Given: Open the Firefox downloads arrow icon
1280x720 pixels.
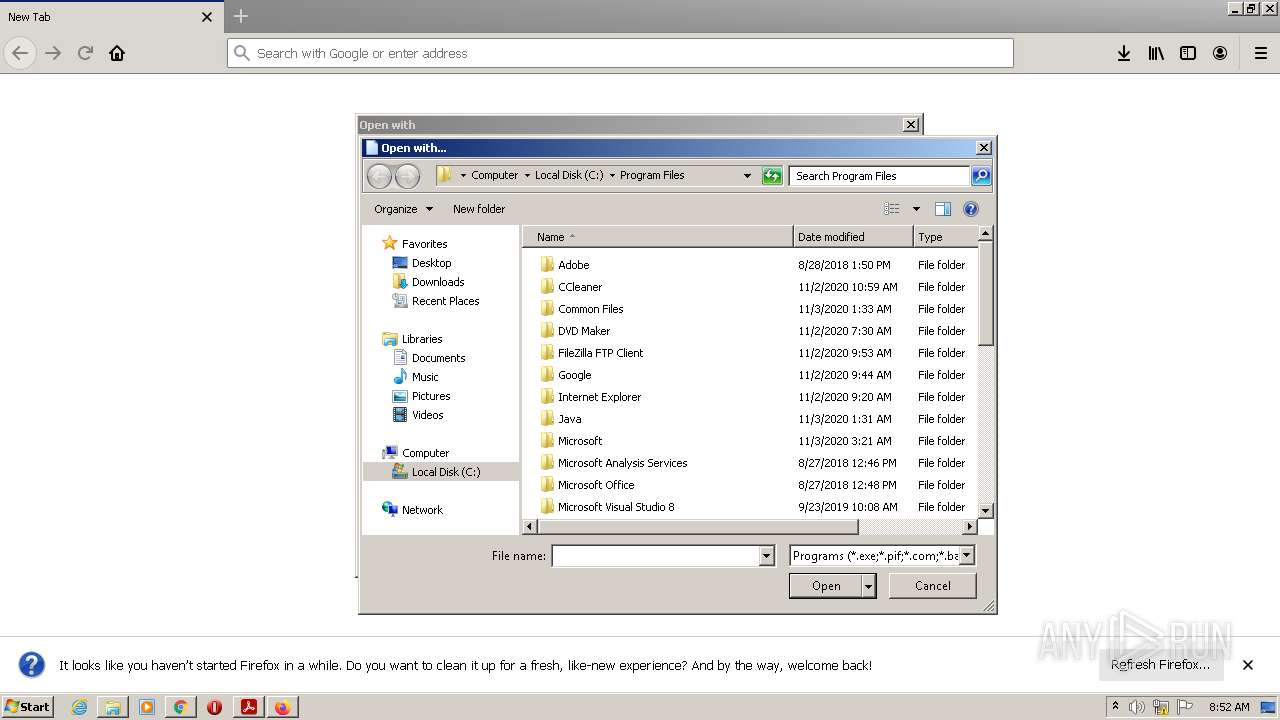Looking at the screenshot, I should [x=1124, y=53].
